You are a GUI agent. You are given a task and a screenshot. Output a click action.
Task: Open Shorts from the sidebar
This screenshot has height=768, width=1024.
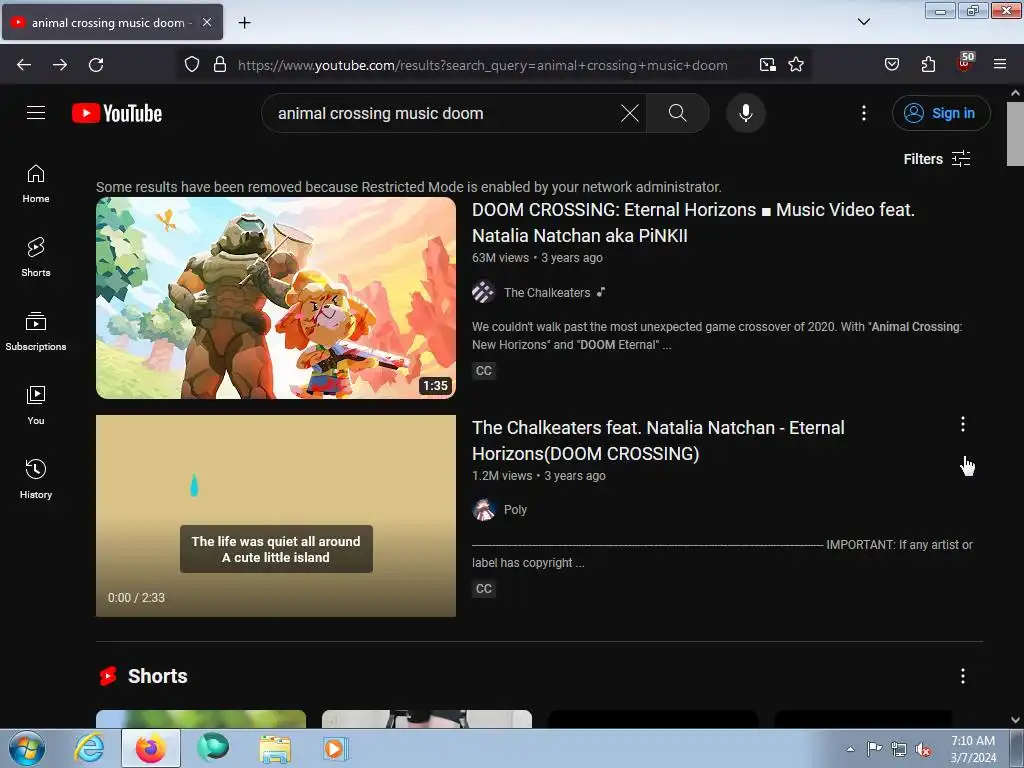tap(36, 257)
